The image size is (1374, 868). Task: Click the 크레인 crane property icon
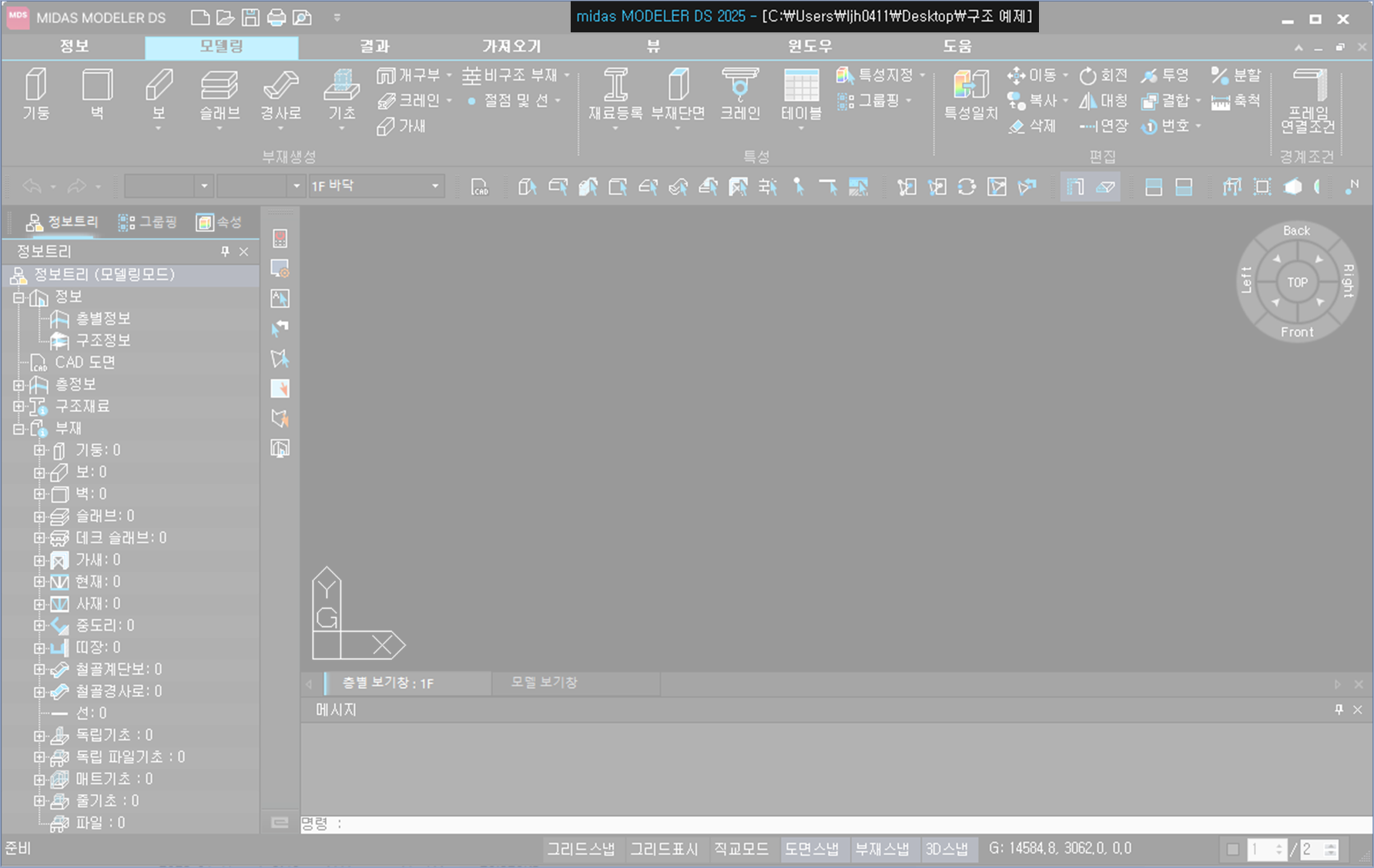[739, 94]
